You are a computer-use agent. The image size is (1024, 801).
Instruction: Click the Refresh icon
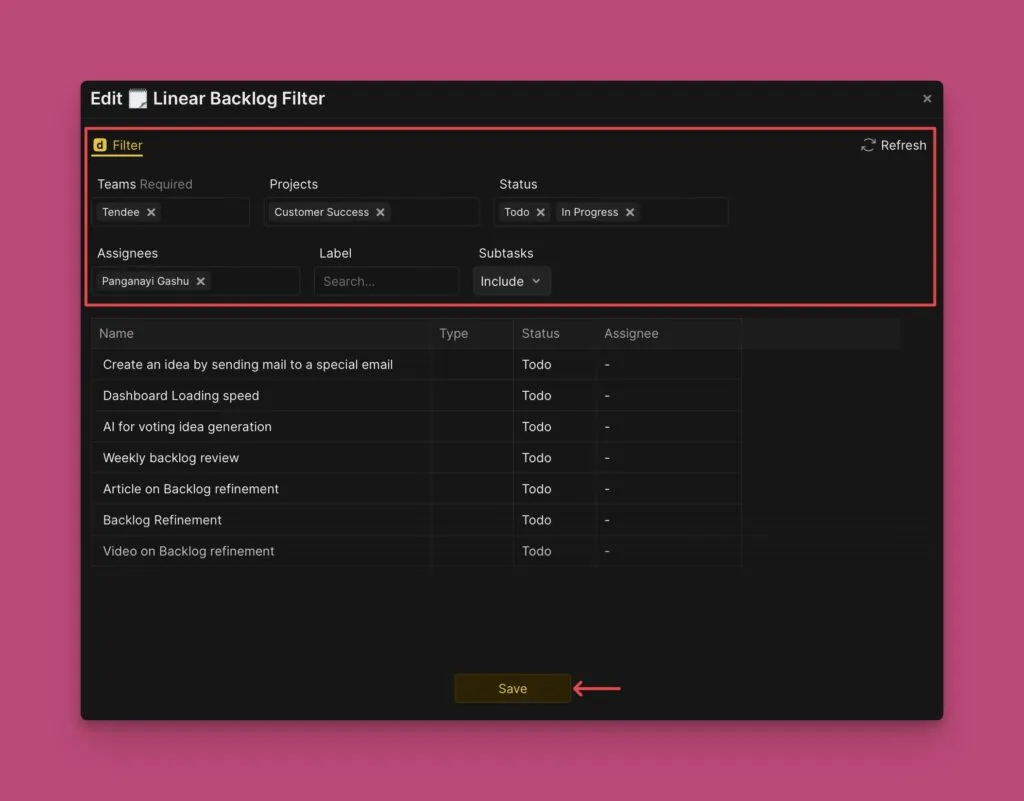coord(868,145)
